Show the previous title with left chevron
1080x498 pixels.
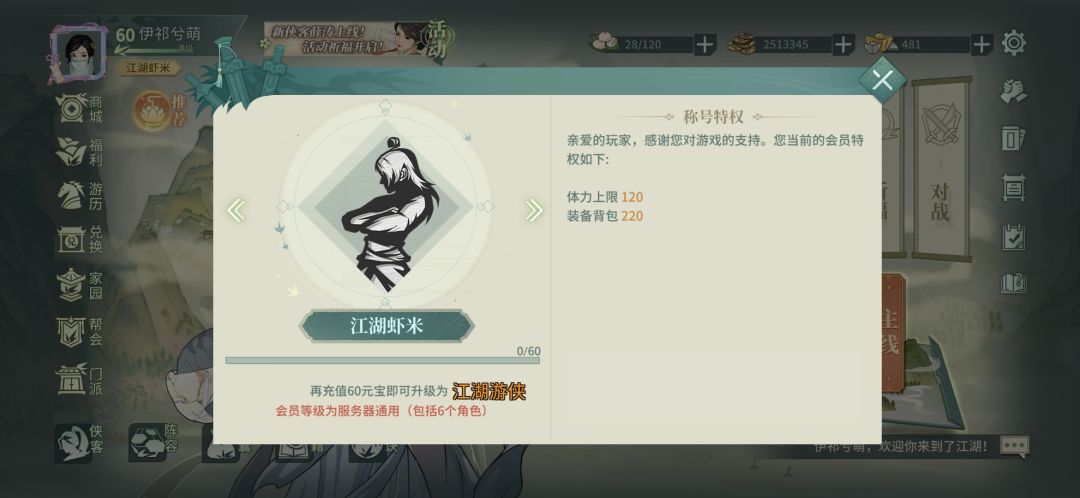point(236,210)
